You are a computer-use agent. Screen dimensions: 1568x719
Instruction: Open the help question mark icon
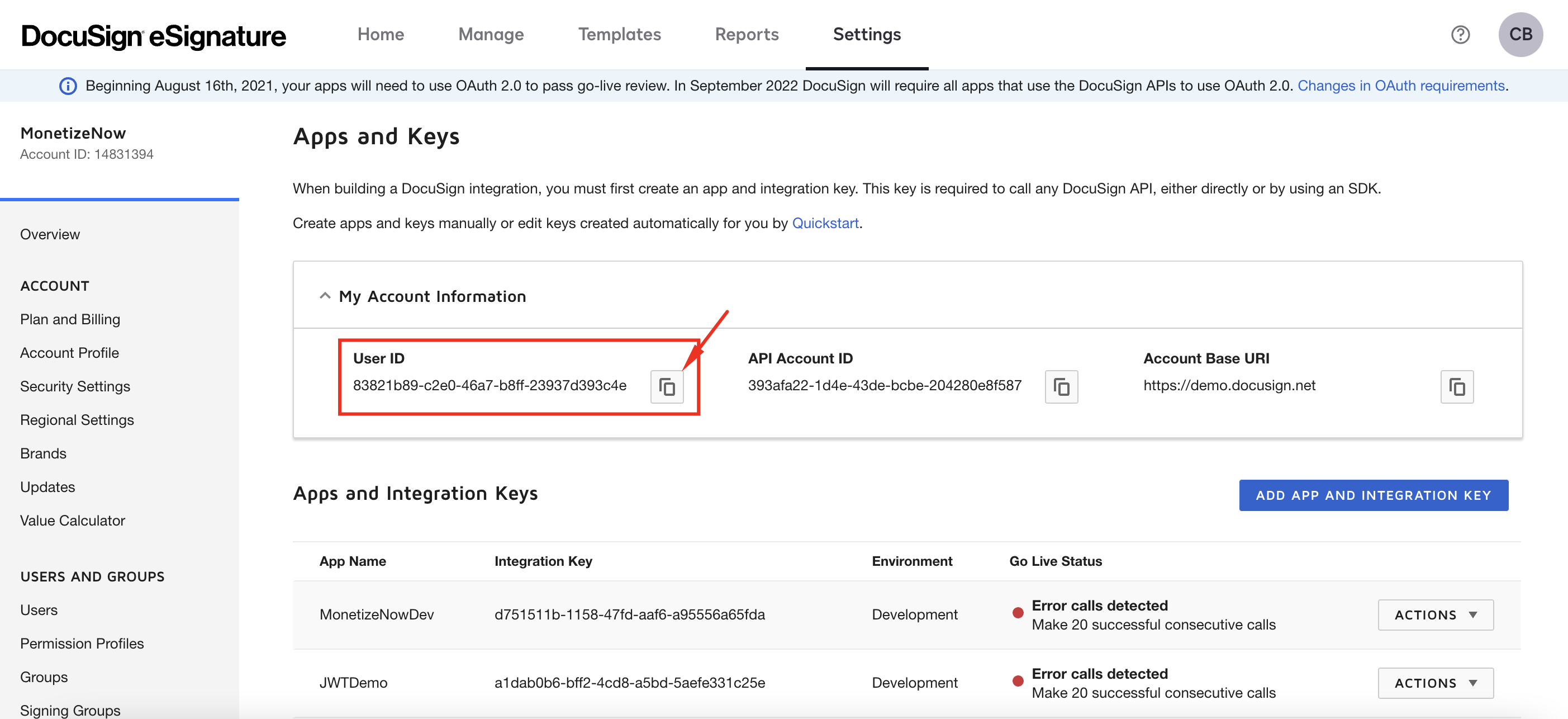click(x=1460, y=35)
